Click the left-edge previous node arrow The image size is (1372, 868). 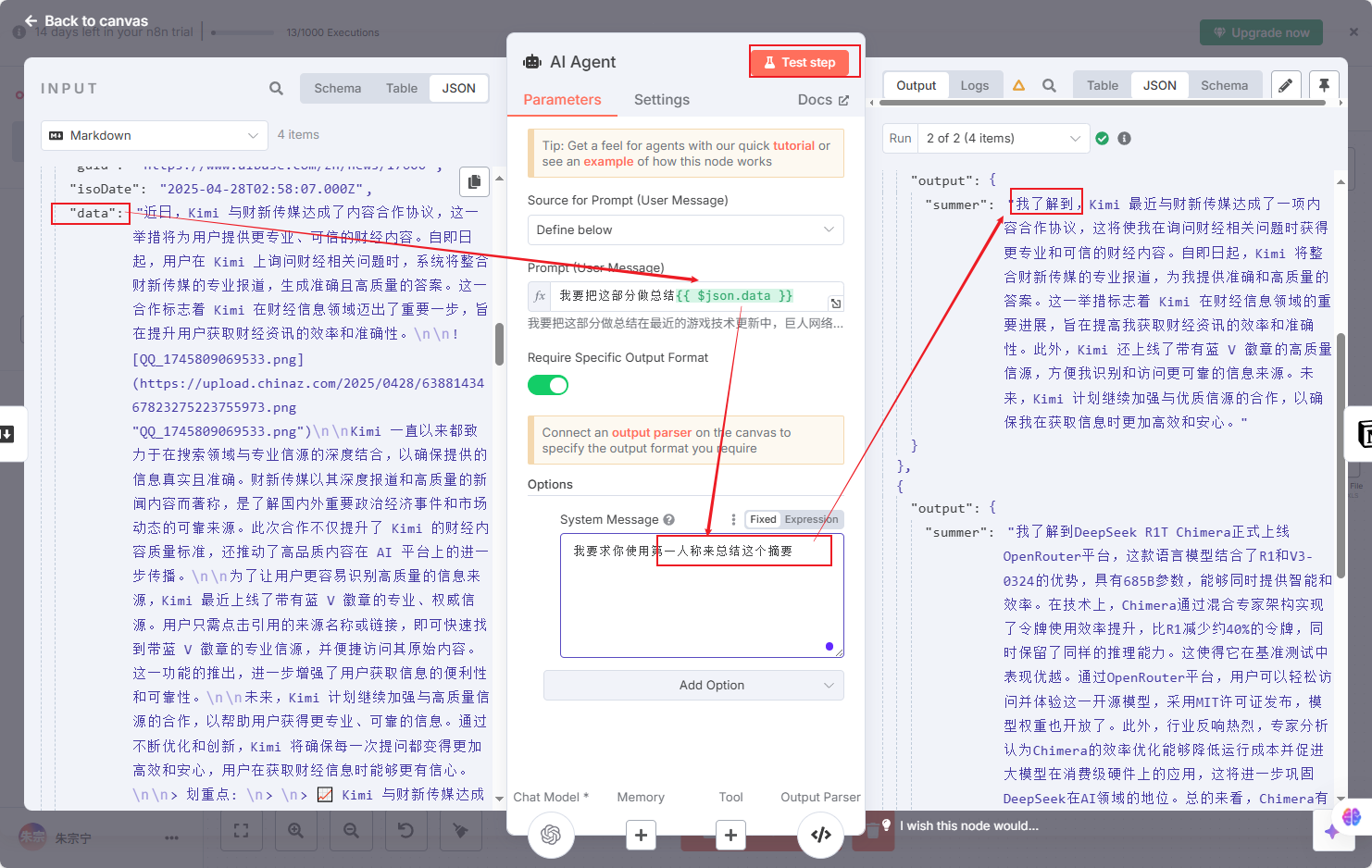pyautogui.click(x=7, y=433)
